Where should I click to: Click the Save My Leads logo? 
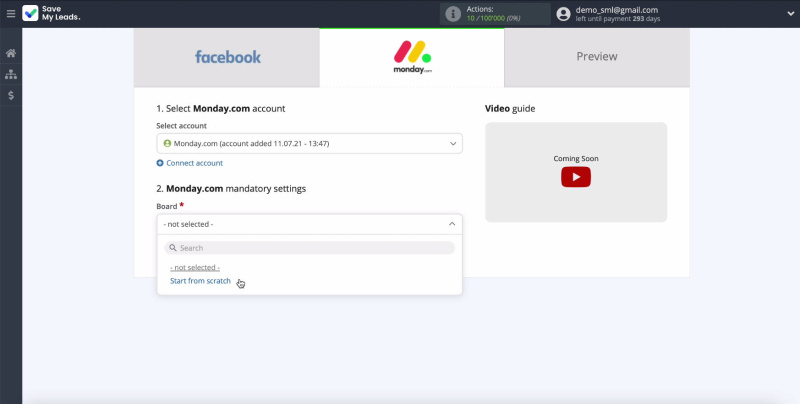tap(52, 13)
